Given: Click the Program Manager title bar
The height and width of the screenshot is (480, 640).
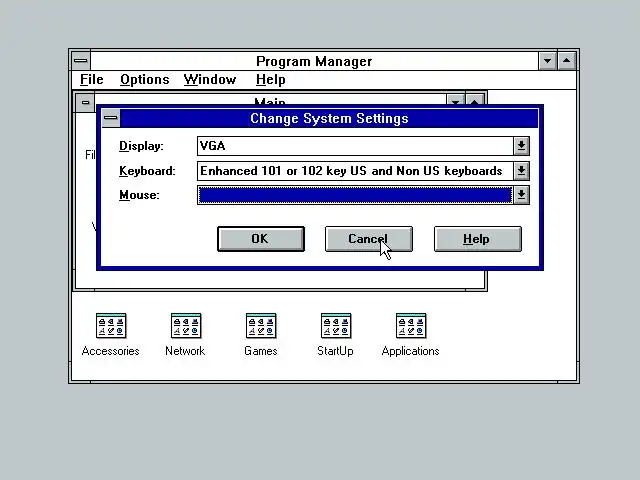Looking at the screenshot, I should (314, 61).
